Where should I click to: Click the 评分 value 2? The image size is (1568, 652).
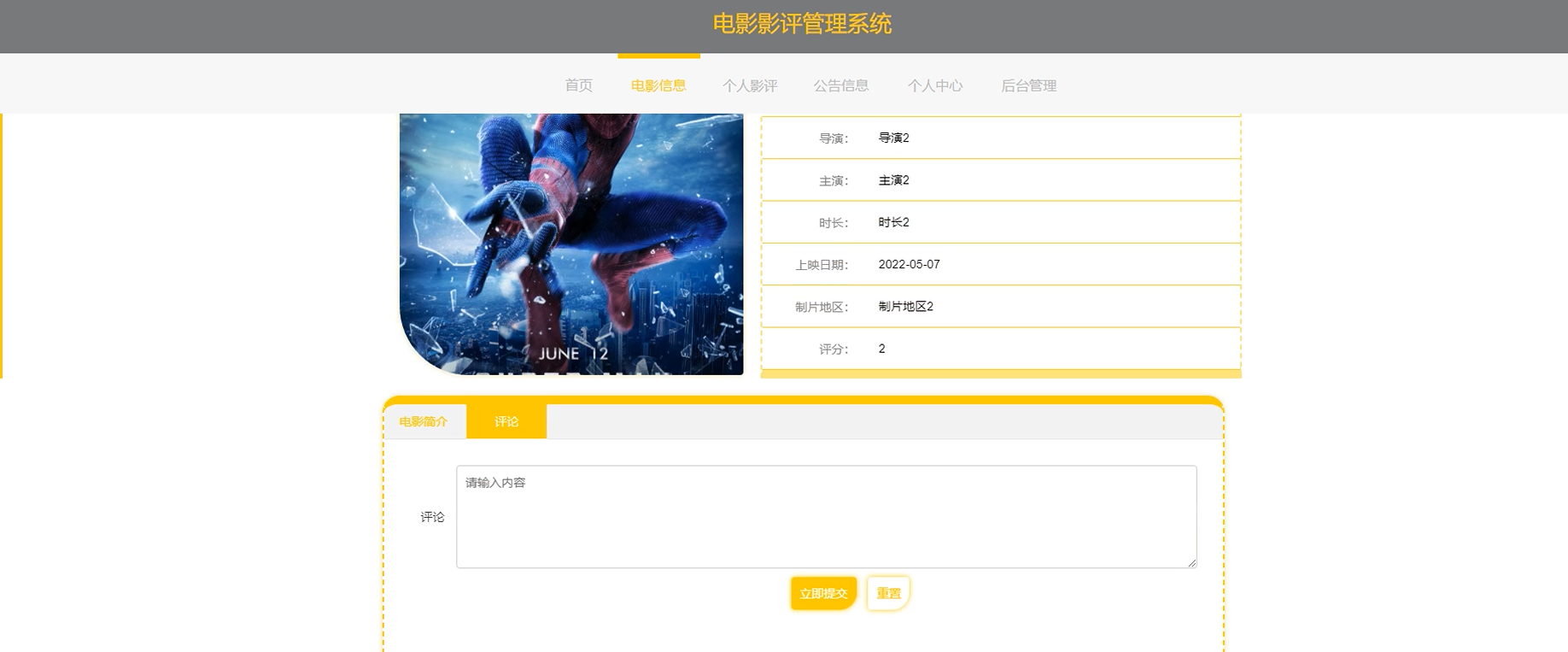pyautogui.click(x=882, y=349)
